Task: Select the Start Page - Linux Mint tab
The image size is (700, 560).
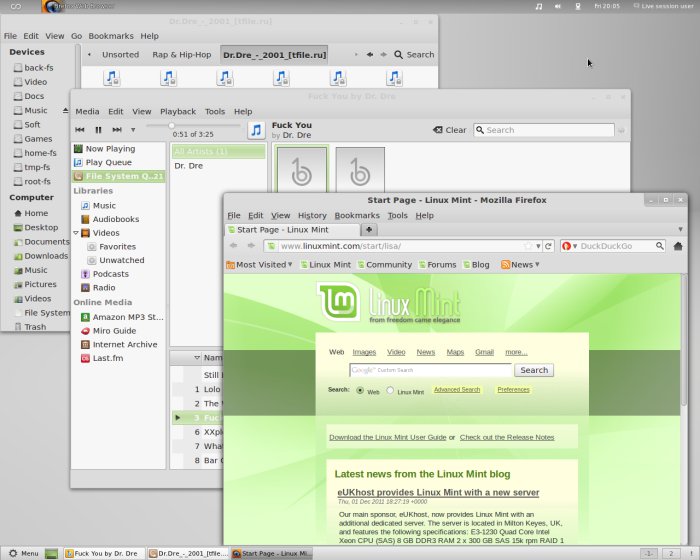Action: [x=292, y=230]
